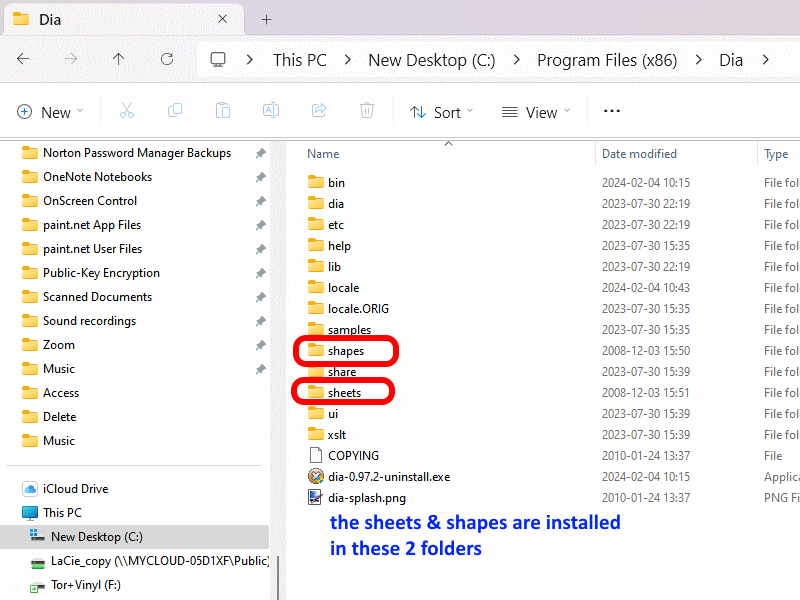
Task: Click the Paste clipboard icon
Action: (223, 111)
